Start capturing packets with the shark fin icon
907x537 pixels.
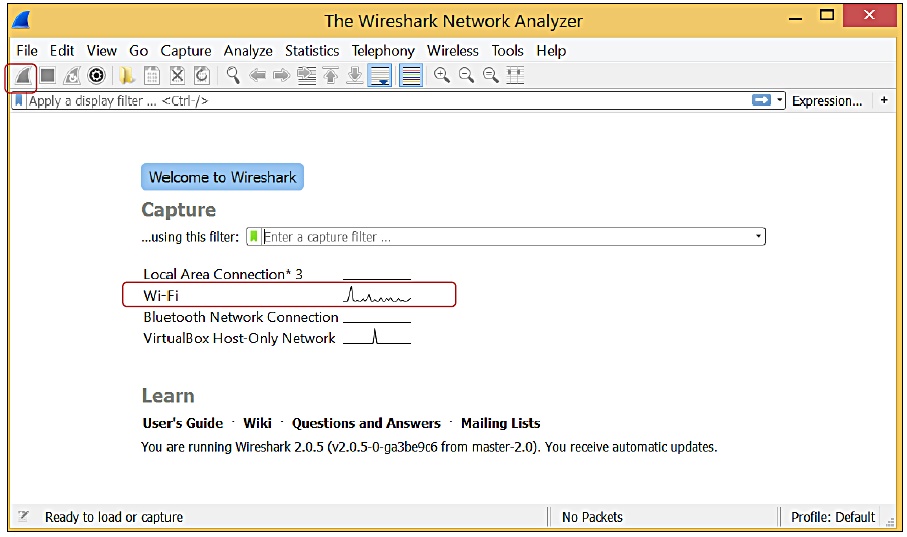(x=22, y=76)
